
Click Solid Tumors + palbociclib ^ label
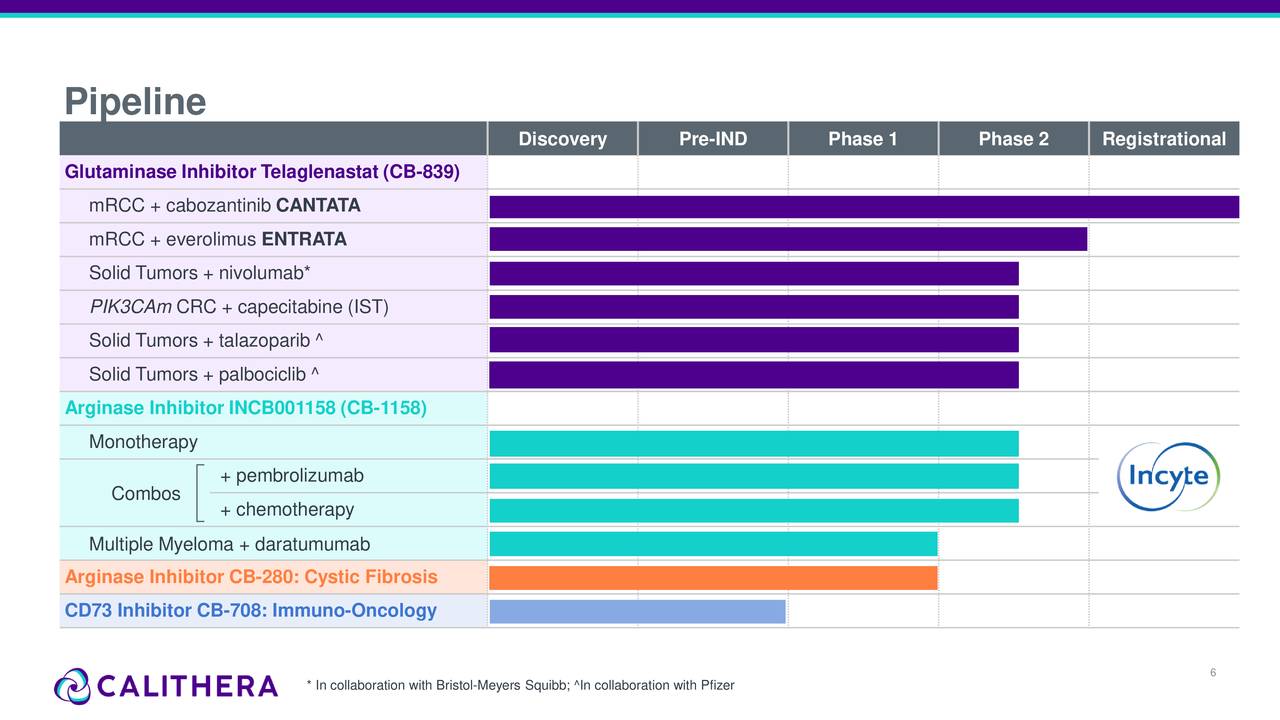(x=204, y=375)
